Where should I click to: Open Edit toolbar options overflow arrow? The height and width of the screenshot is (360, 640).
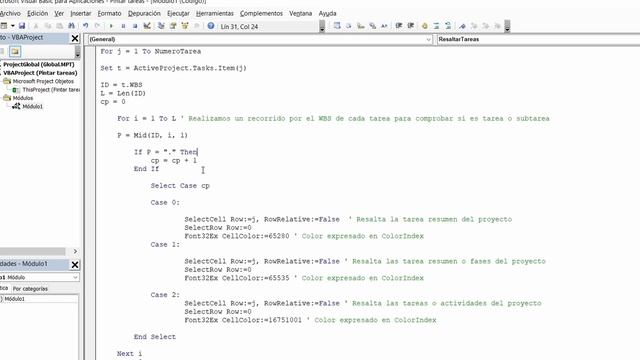[x=507, y=27]
